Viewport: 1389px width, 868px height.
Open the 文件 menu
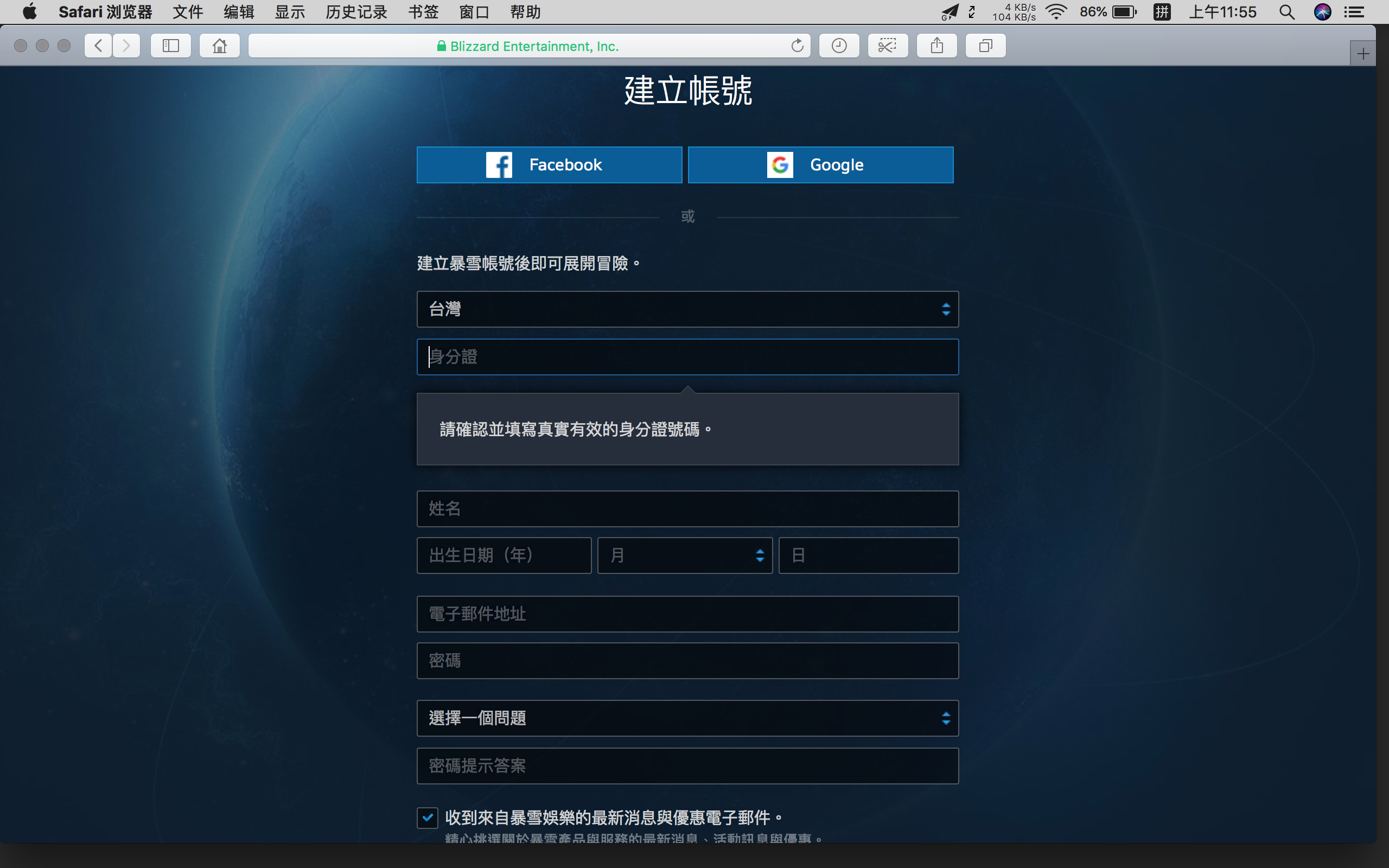(188, 12)
